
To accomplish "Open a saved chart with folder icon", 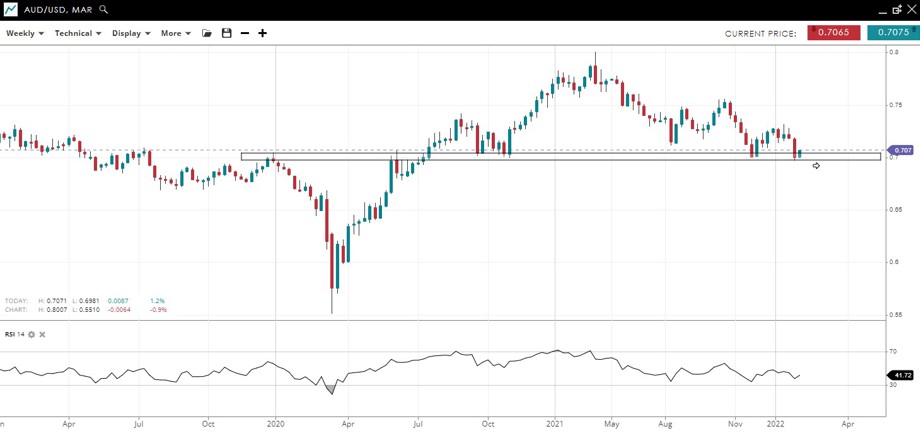I will (207, 33).
